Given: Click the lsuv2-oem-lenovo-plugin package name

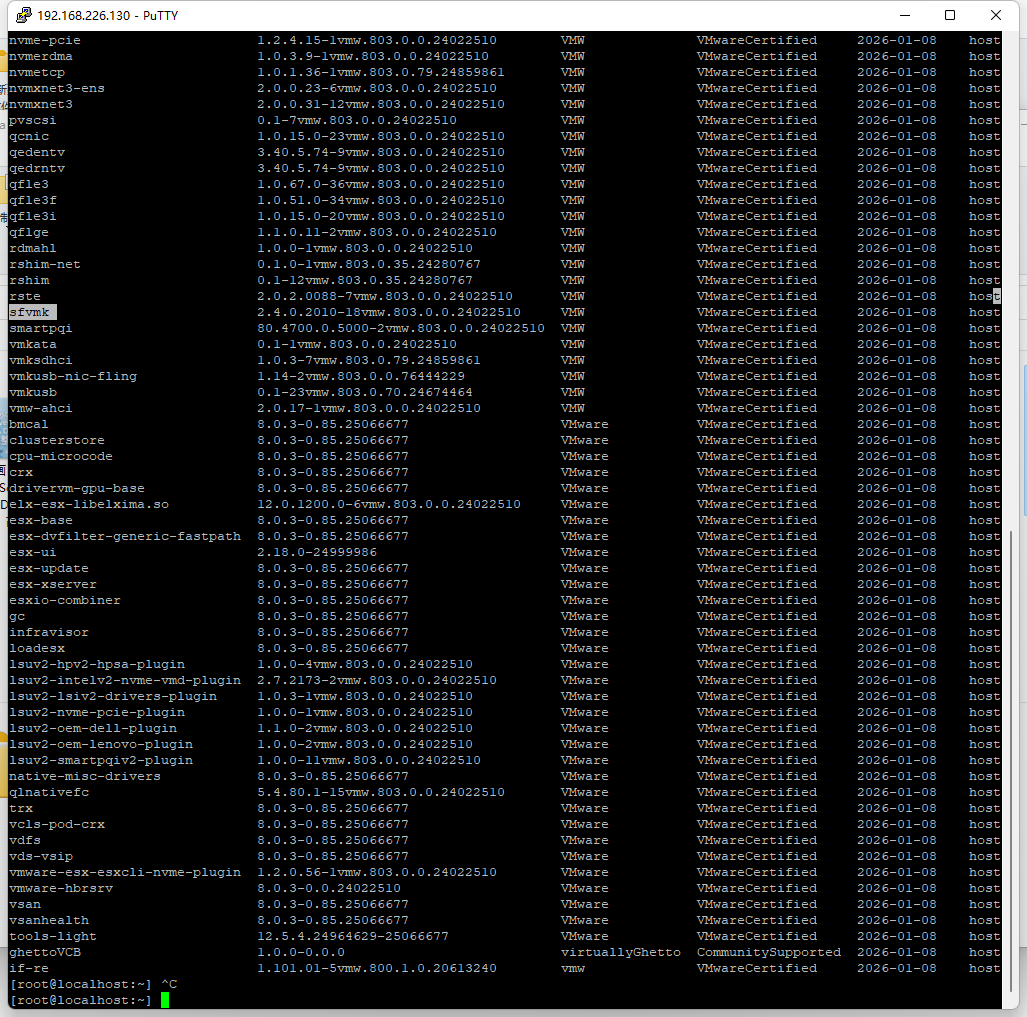Looking at the screenshot, I should [101, 745].
